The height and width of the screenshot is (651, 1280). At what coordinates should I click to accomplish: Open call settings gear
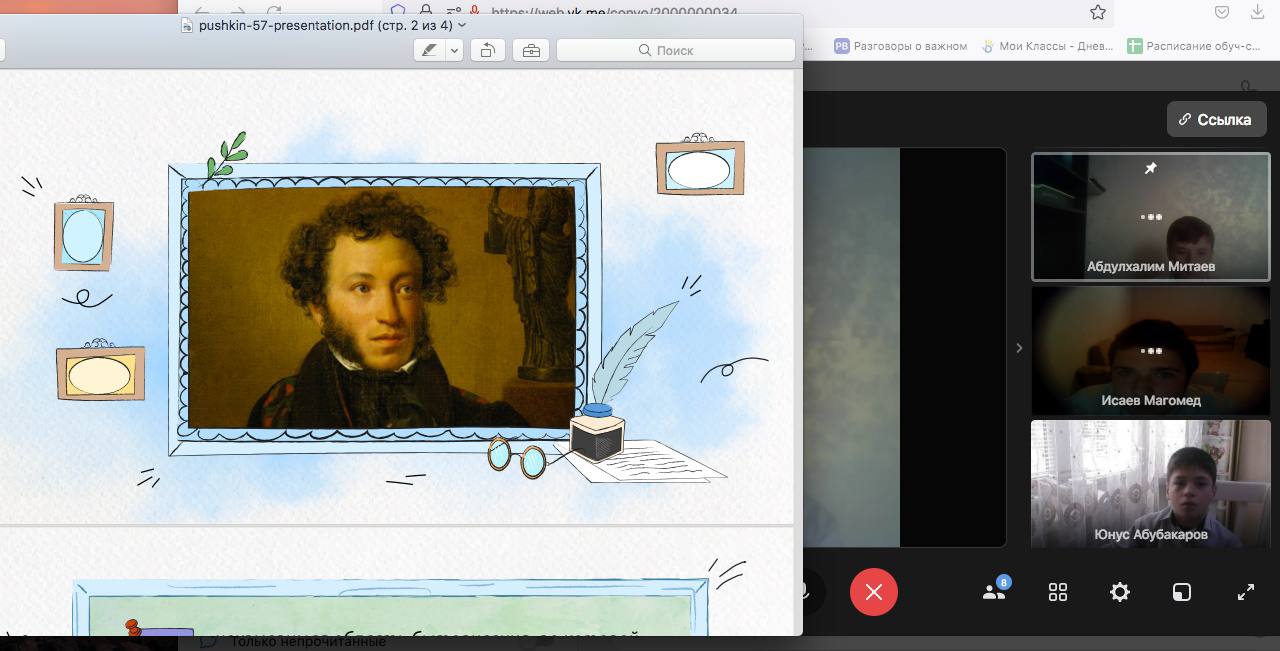(1119, 592)
